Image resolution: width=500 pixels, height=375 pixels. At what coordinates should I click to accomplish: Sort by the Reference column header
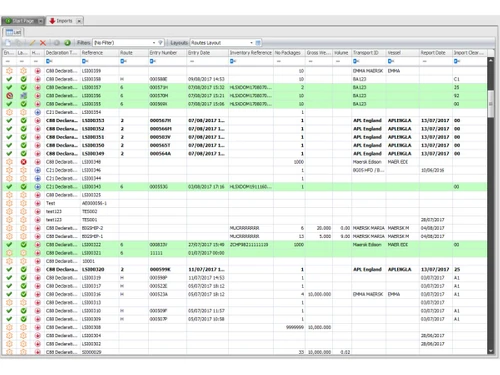click(100, 53)
